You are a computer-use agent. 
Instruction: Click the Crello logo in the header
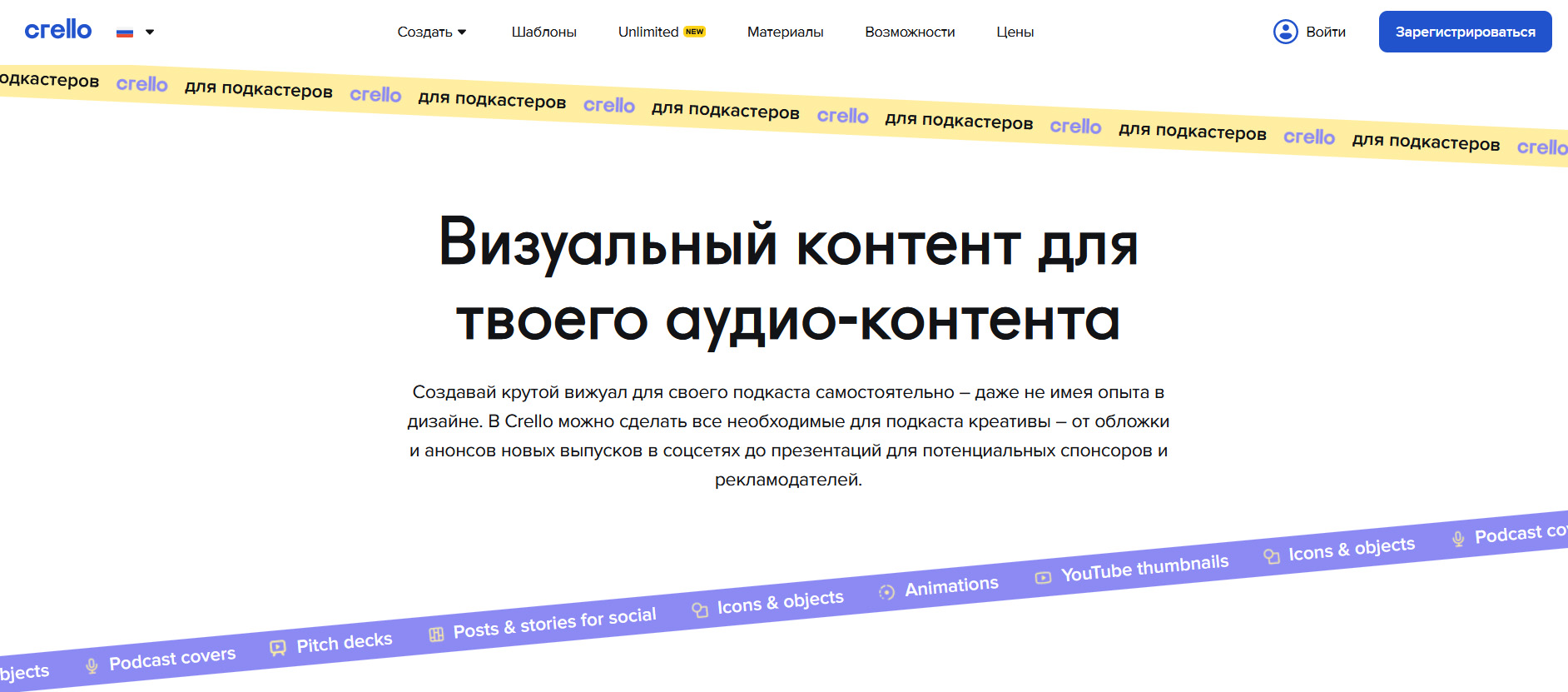[58, 30]
